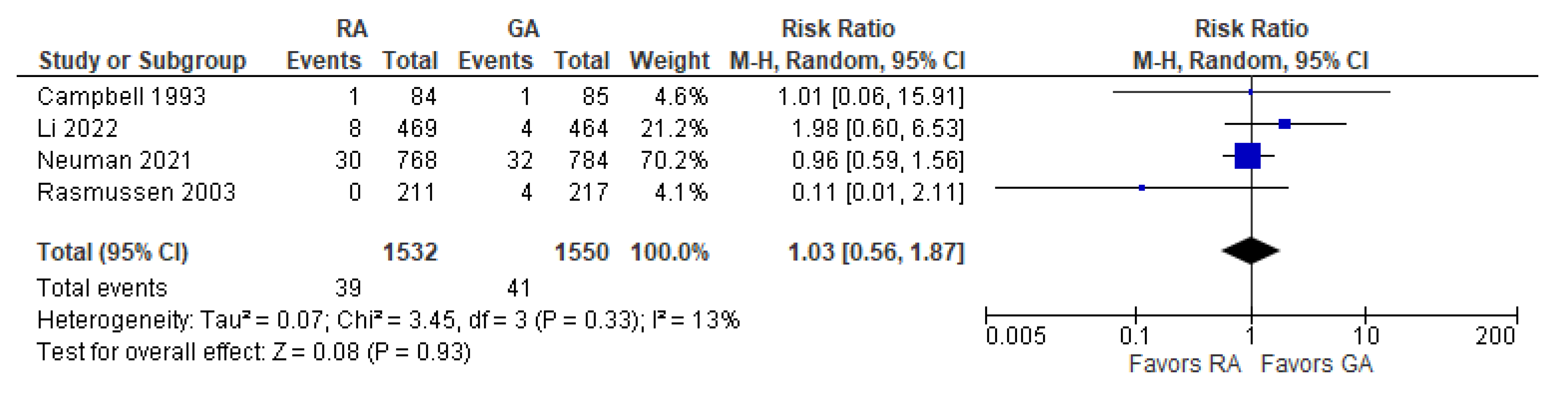This screenshot has height=393, width=1568.
Task: Click the Total events row label
Action: (102, 288)
